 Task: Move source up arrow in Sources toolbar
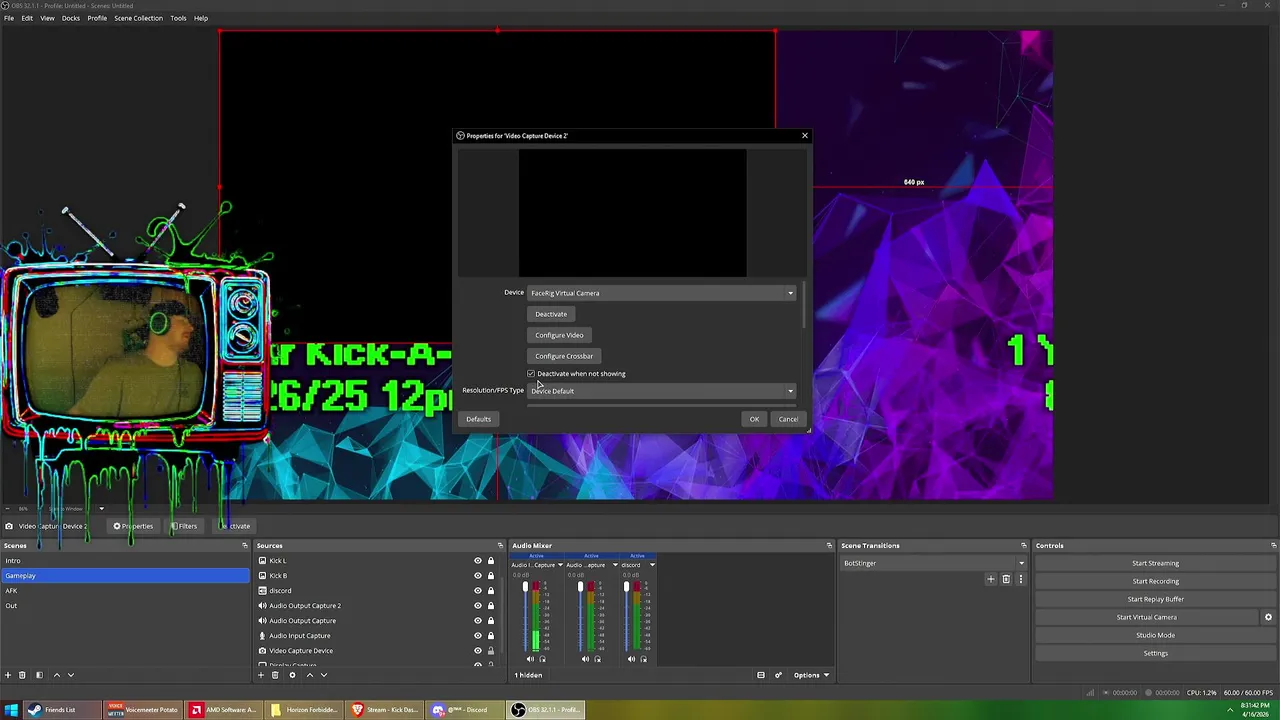point(309,675)
